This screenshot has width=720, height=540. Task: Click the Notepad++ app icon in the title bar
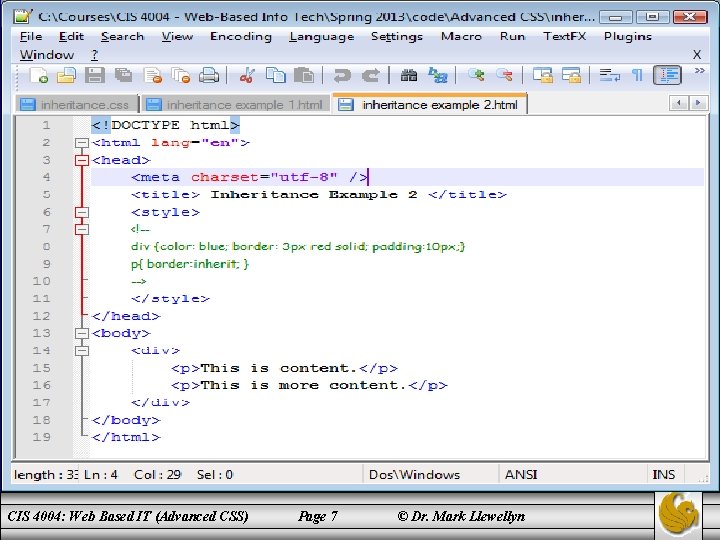click(x=22, y=17)
